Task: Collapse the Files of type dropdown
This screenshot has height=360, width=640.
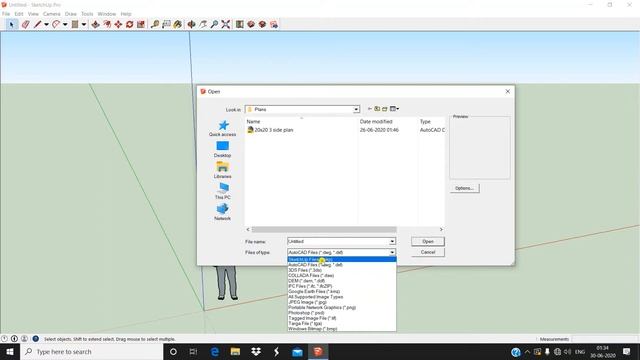Action: (x=392, y=253)
